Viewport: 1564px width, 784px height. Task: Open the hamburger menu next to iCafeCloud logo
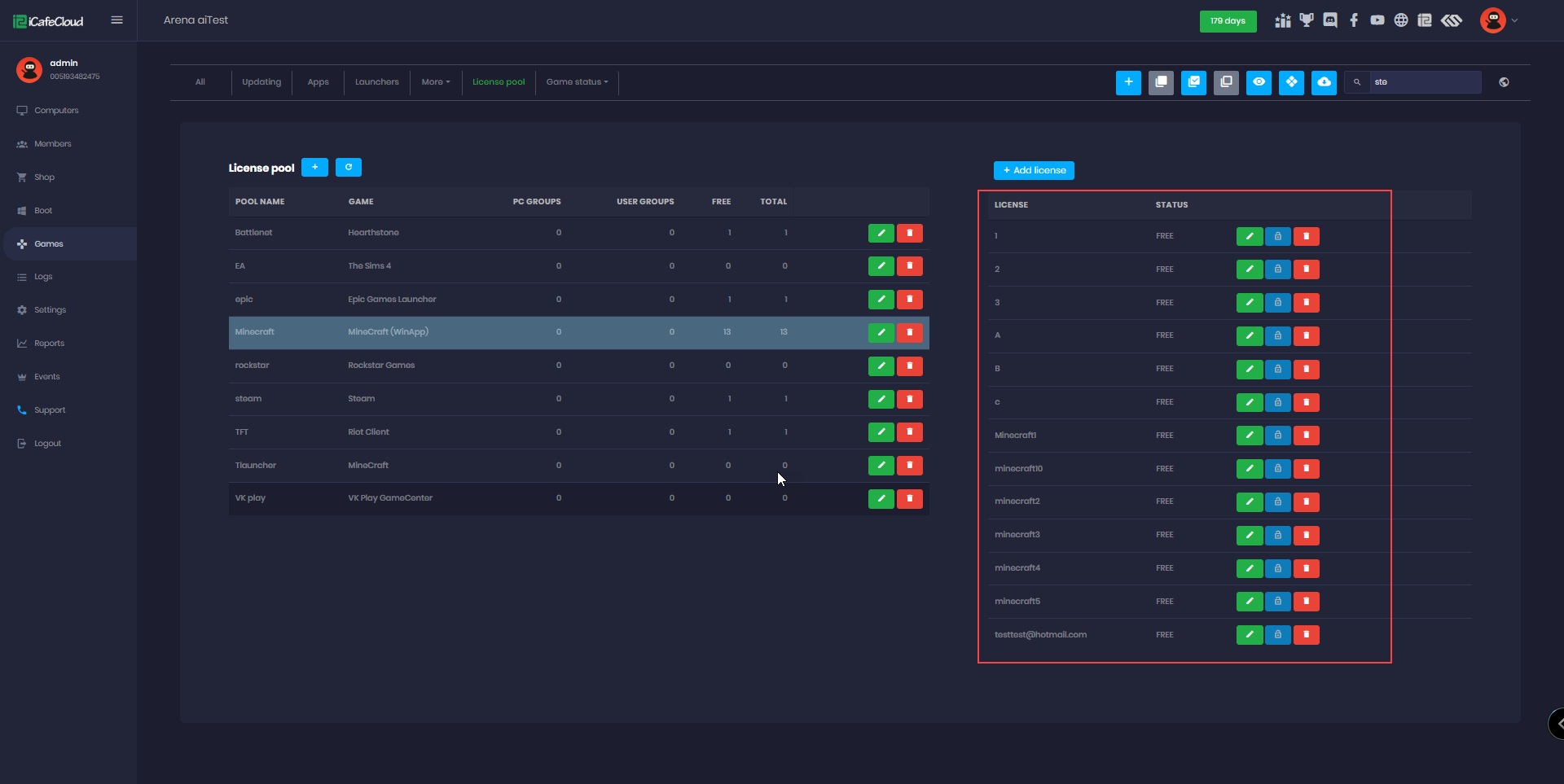(116, 20)
